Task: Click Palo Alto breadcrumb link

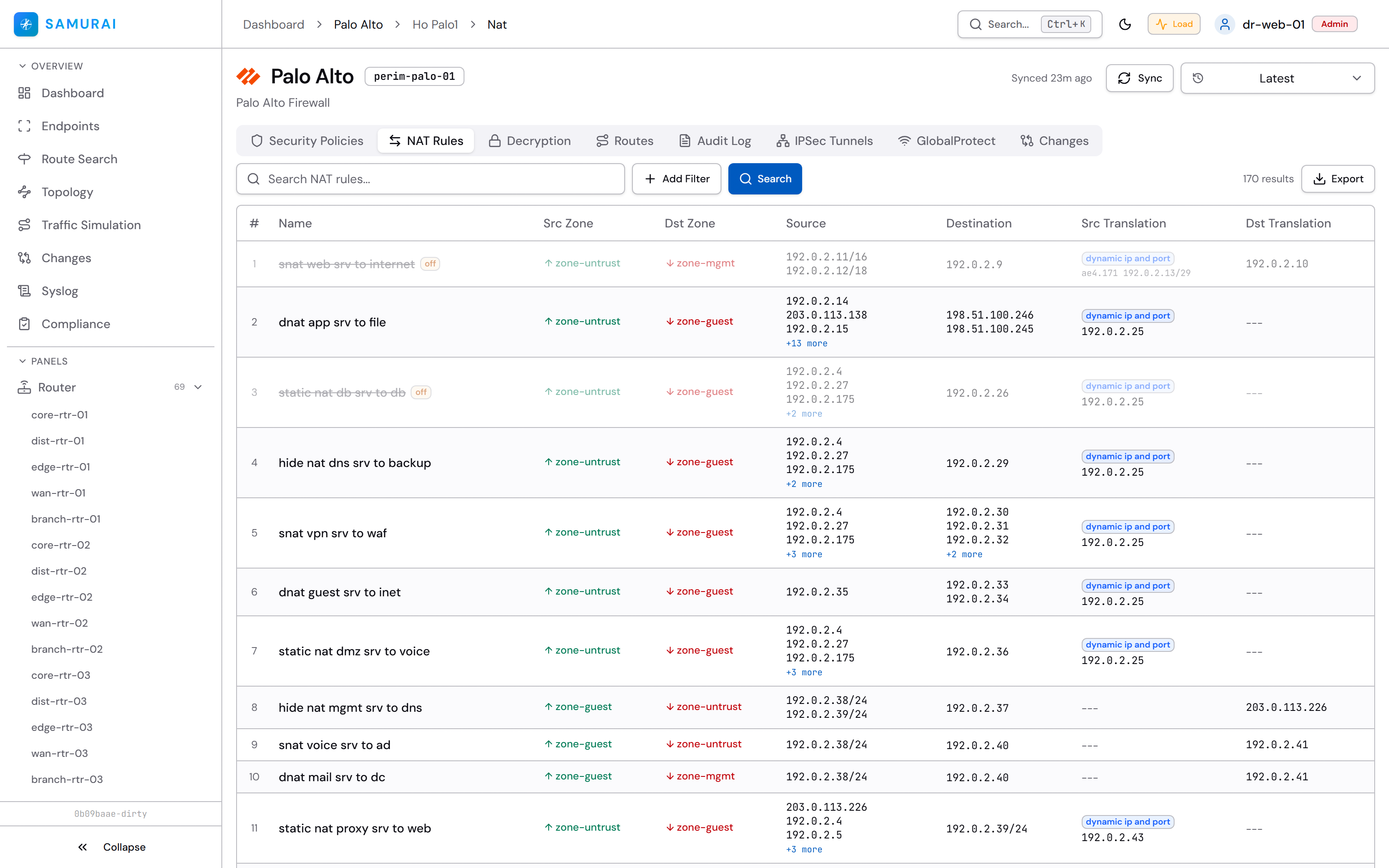Action: [x=358, y=24]
